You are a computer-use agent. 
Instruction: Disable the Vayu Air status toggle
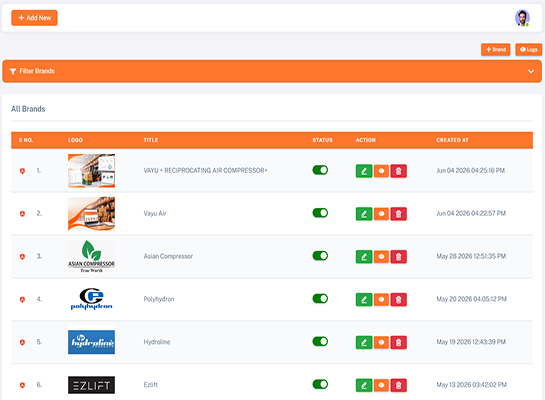click(x=320, y=213)
